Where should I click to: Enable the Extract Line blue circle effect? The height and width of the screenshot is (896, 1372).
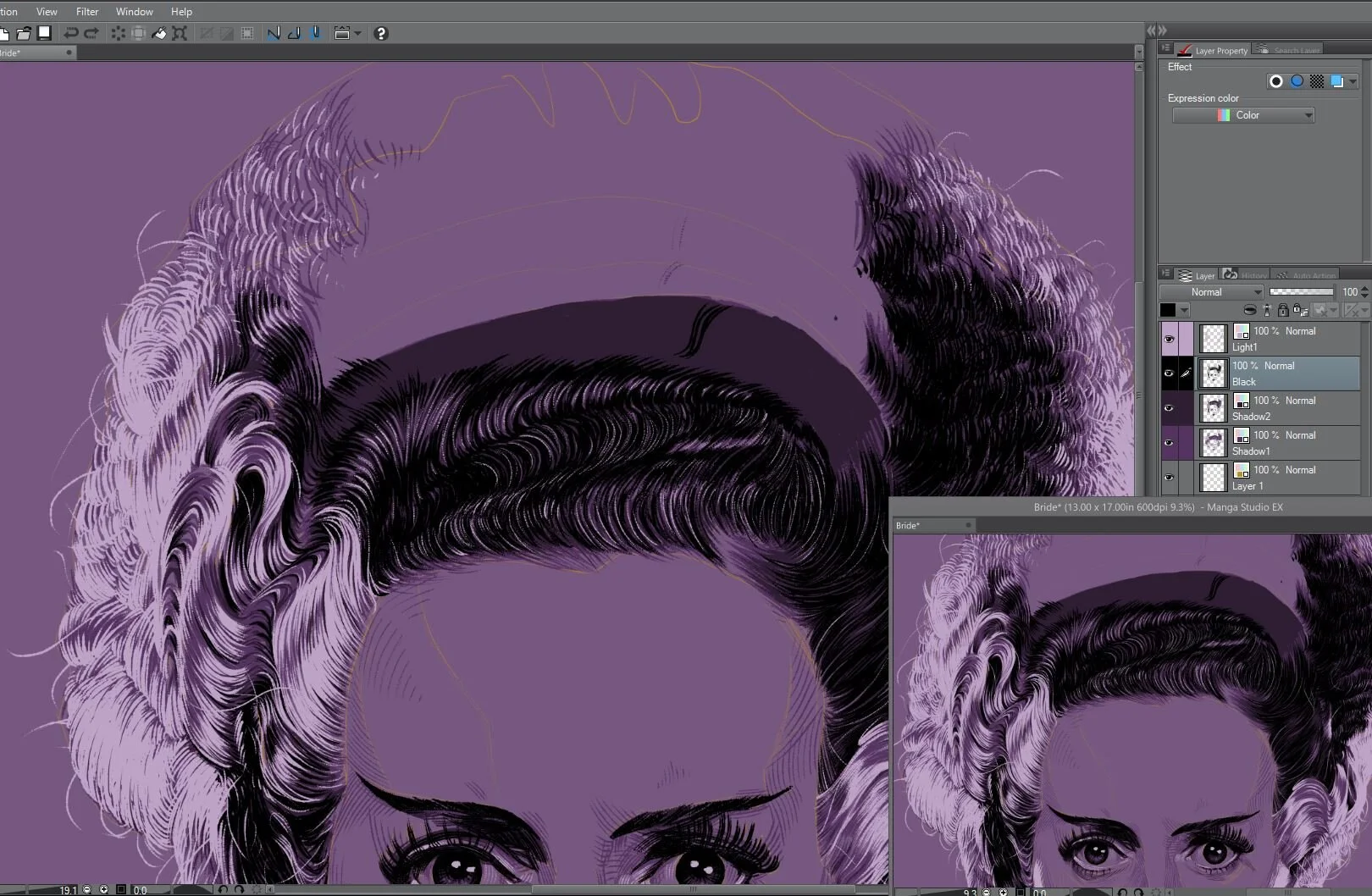click(1297, 81)
